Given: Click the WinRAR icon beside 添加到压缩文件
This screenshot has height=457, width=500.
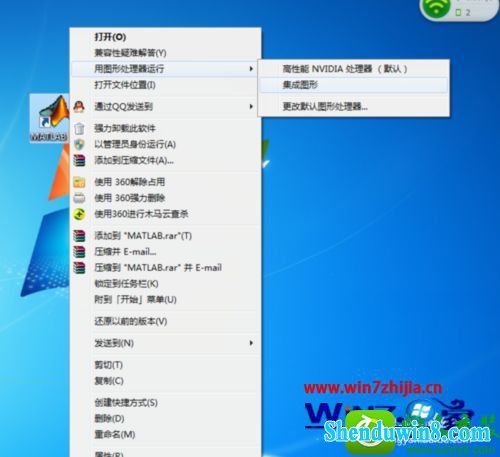Looking at the screenshot, I should pos(79,160).
